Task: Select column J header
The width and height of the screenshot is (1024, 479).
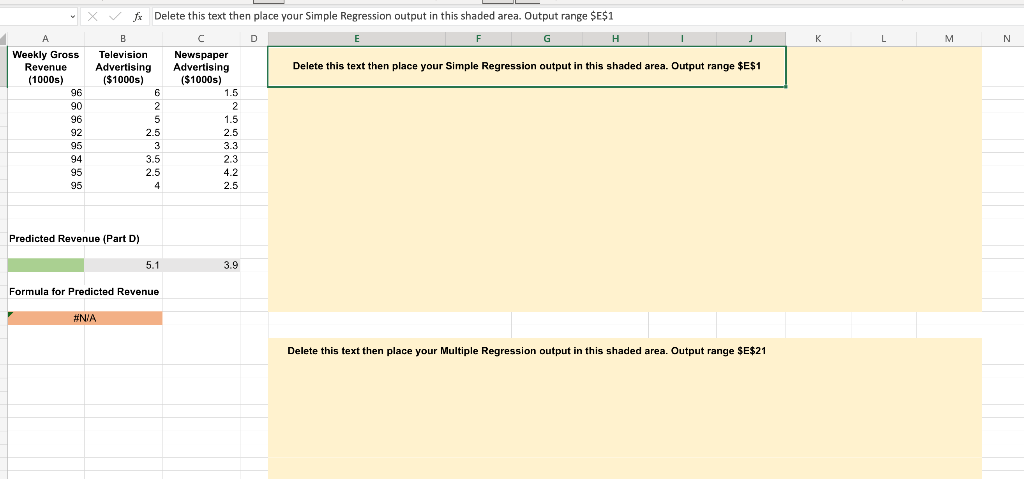Action: point(751,39)
